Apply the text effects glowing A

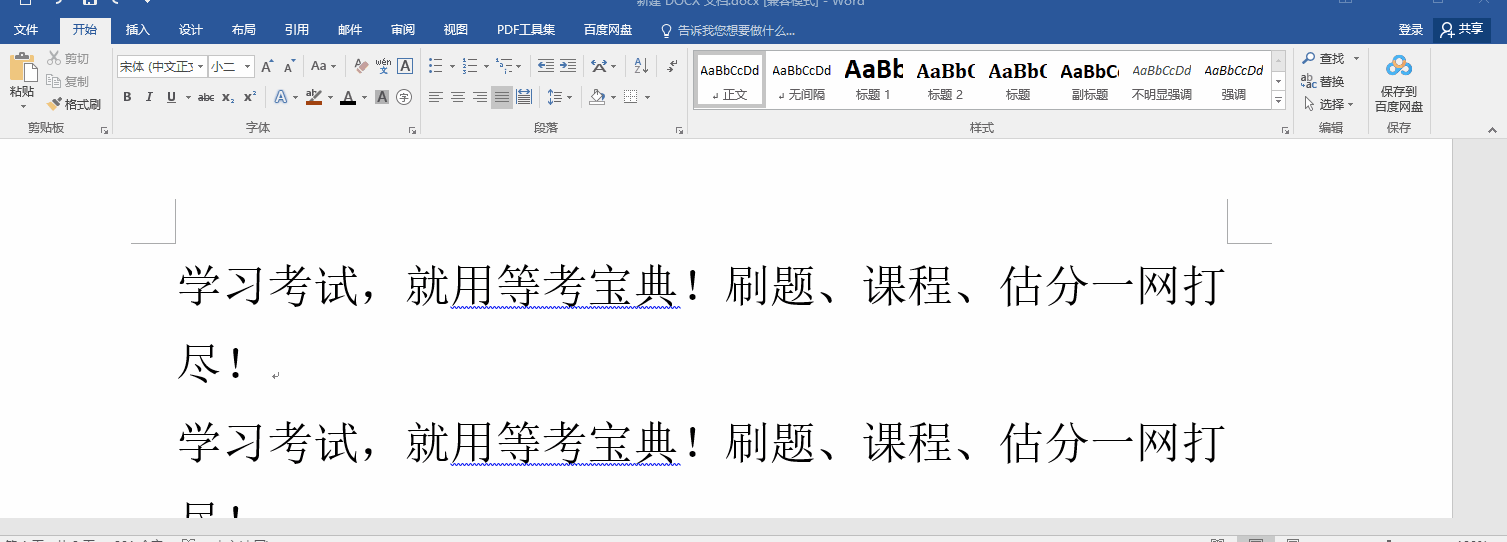[x=281, y=97]
